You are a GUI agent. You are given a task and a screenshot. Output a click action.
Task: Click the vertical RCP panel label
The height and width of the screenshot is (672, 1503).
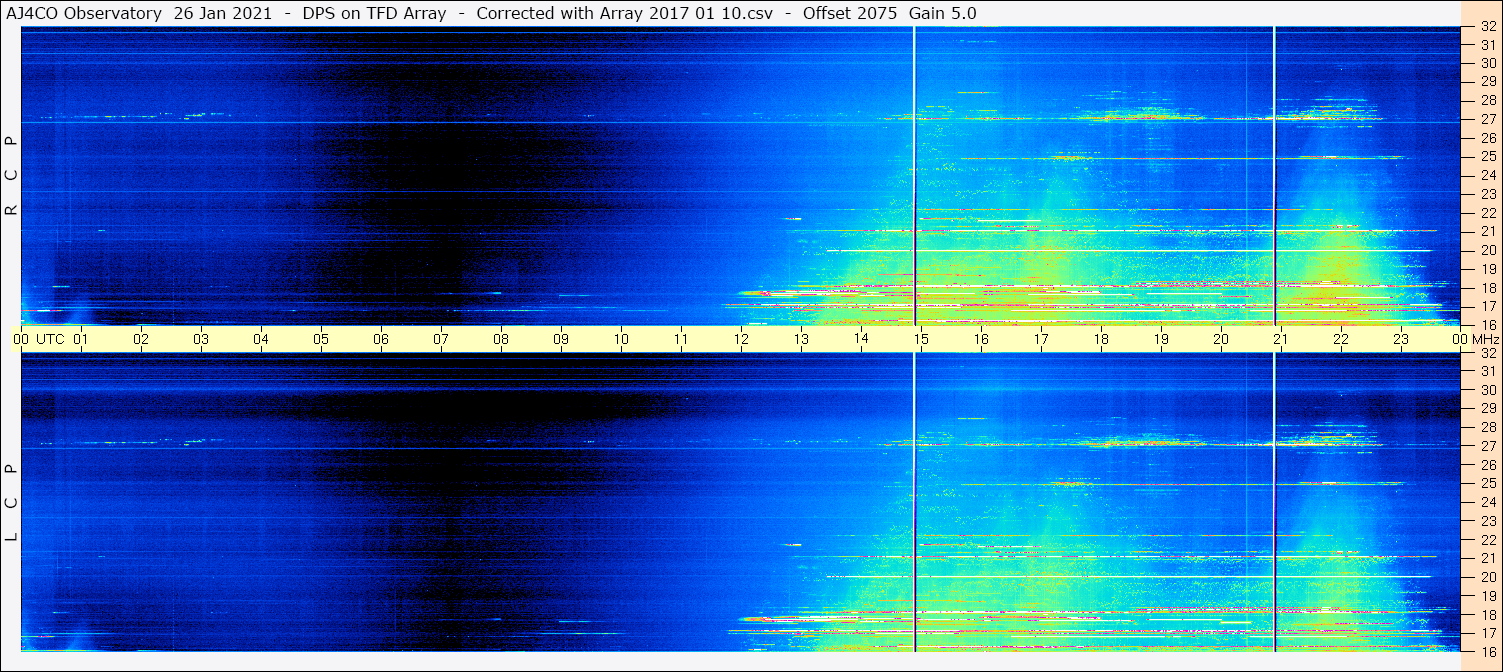[12, 175]
